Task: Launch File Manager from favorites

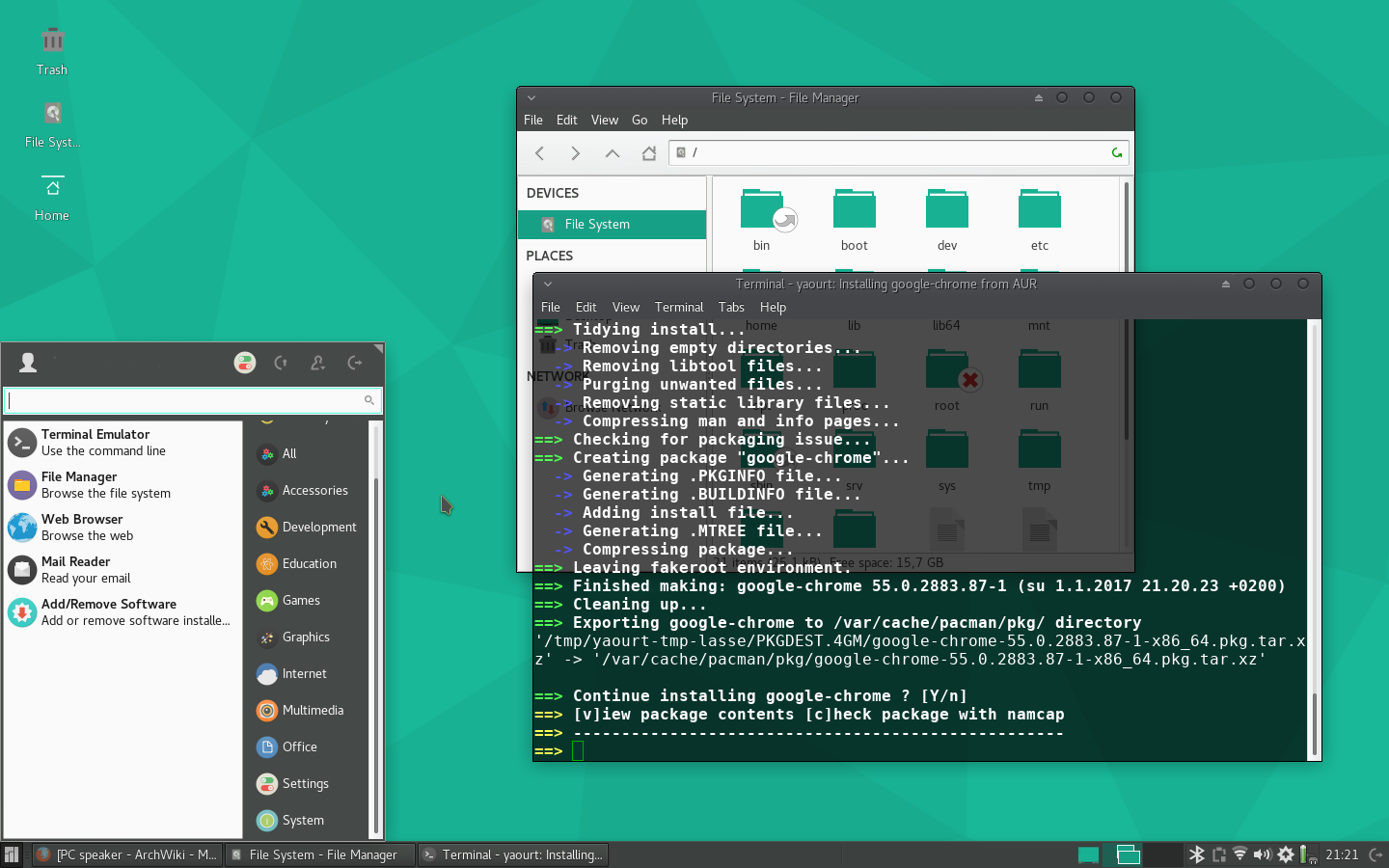Action: [123, 485]
